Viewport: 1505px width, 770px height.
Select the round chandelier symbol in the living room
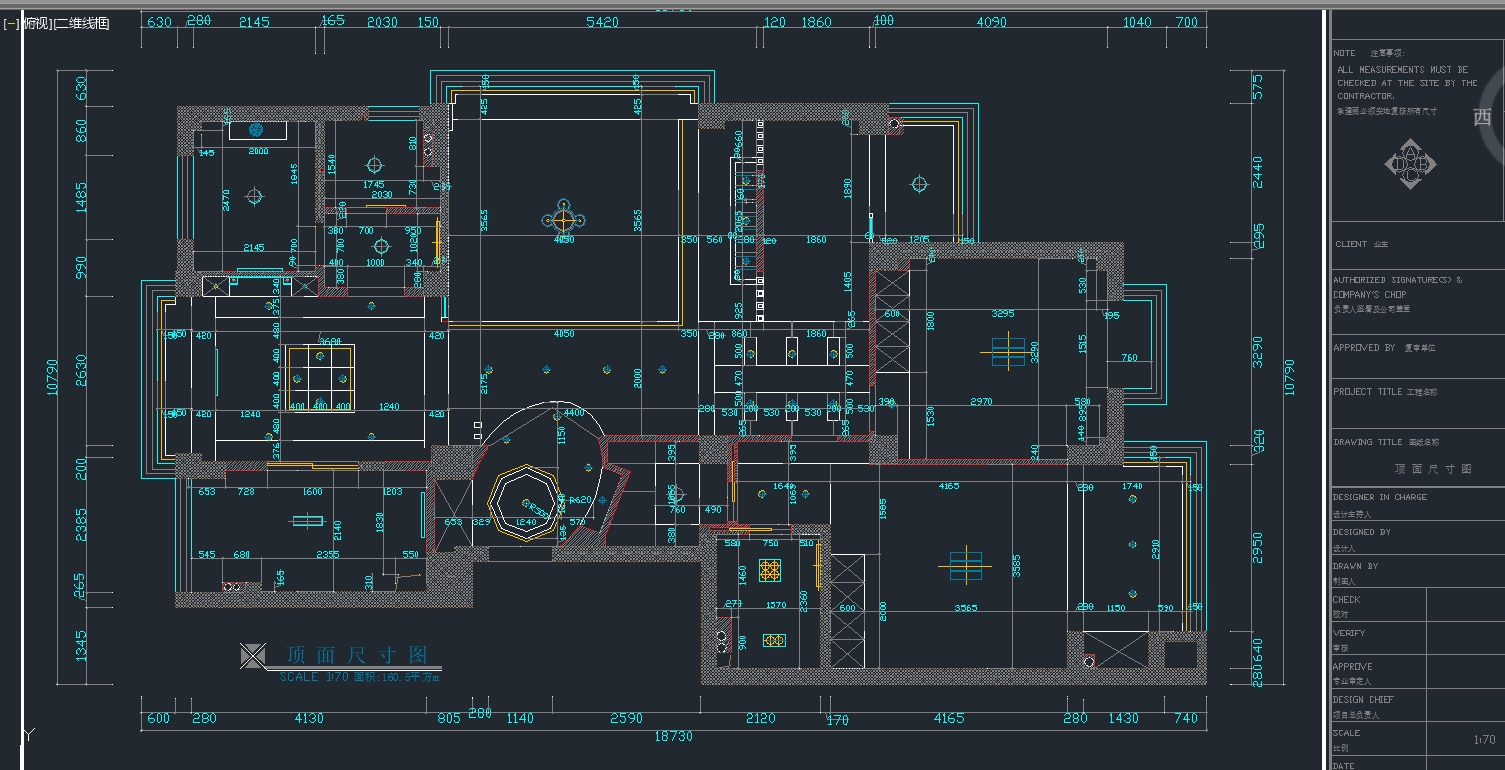pos(563,219)
